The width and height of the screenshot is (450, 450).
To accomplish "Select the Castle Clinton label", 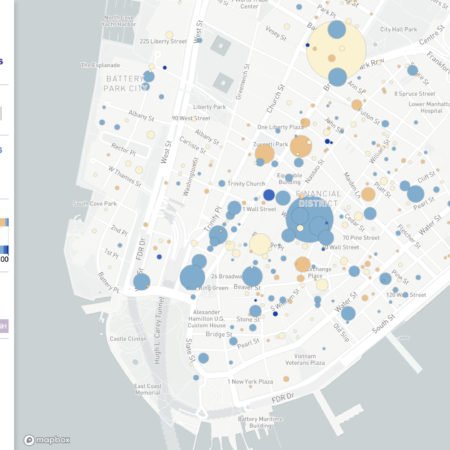I will [128, 339].
